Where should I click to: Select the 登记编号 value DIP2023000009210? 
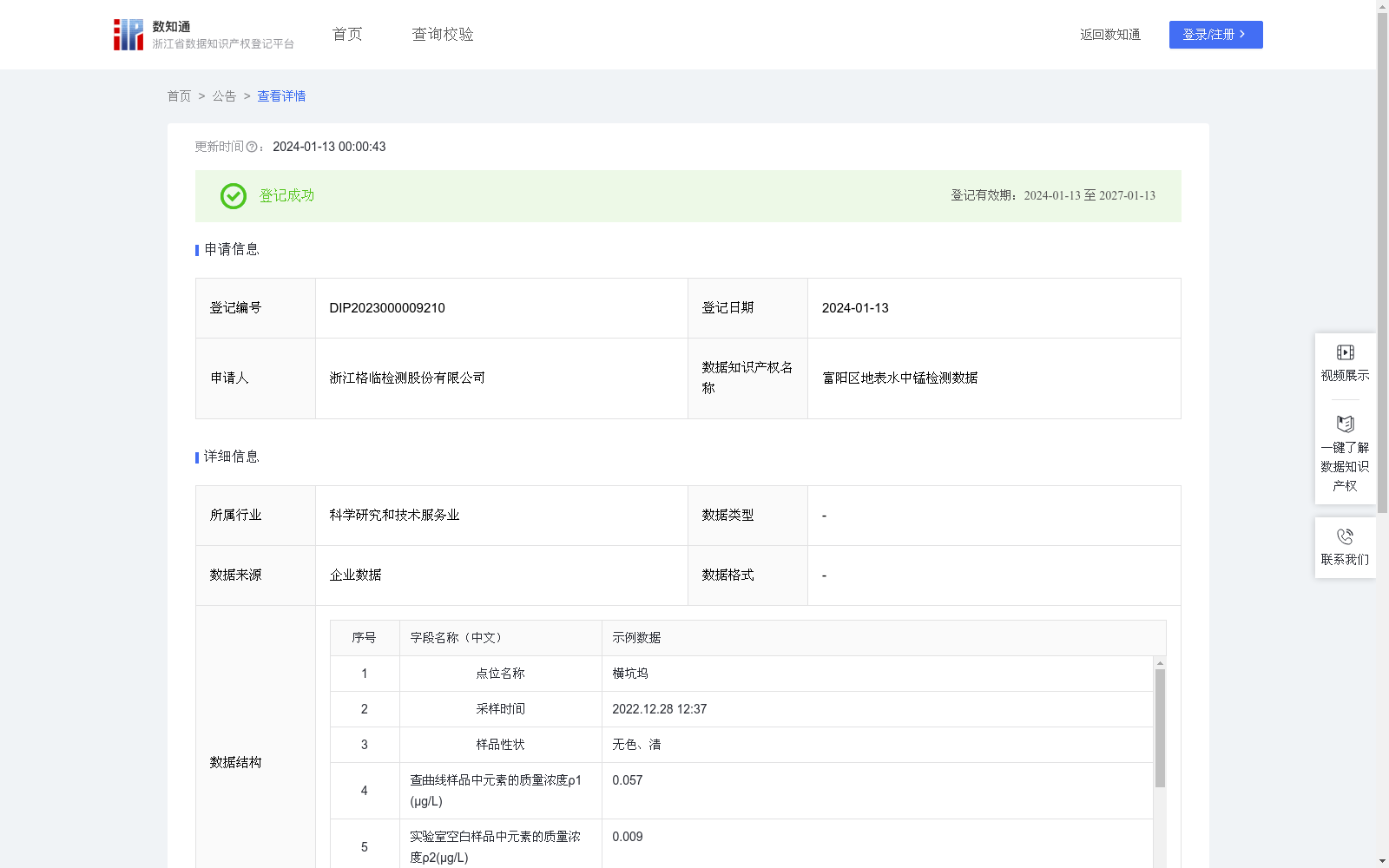tap(386, 307)
